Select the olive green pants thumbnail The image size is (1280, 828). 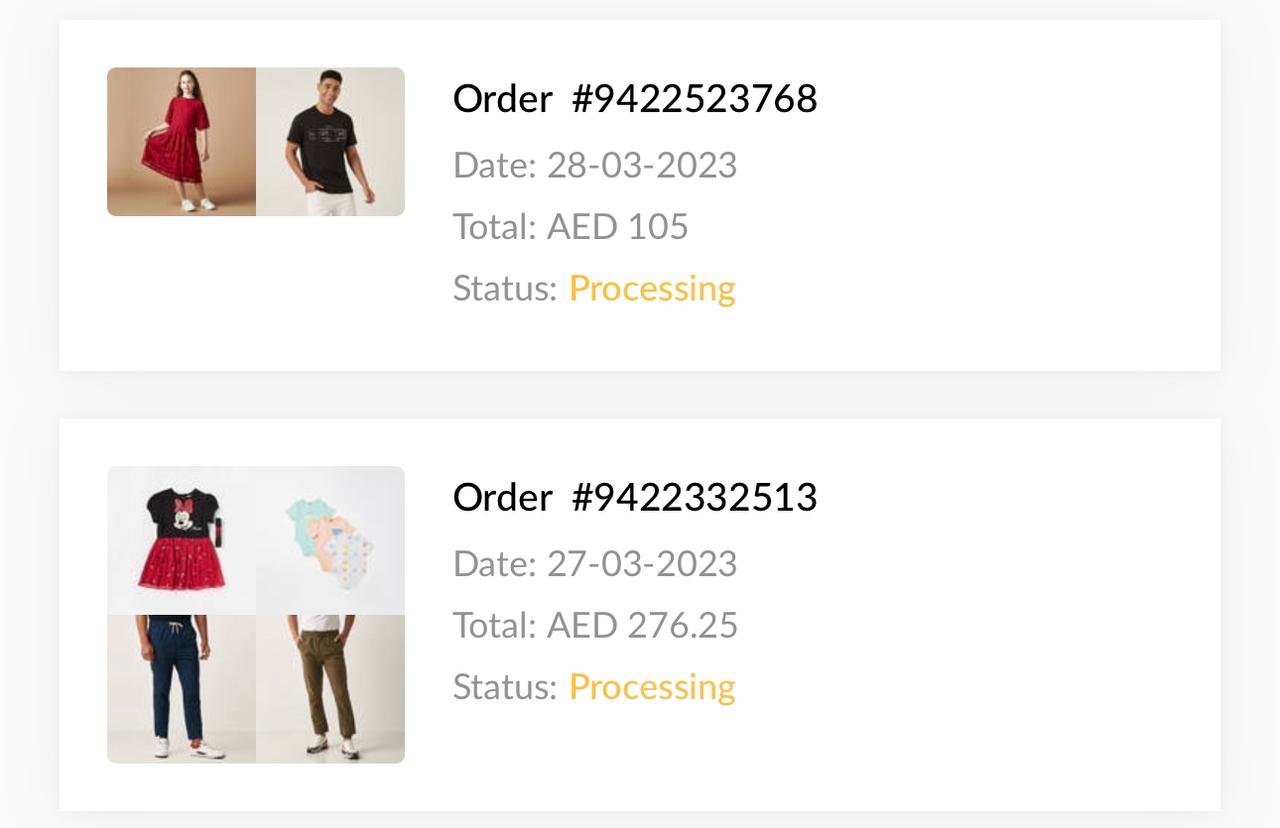pos(330,689)
